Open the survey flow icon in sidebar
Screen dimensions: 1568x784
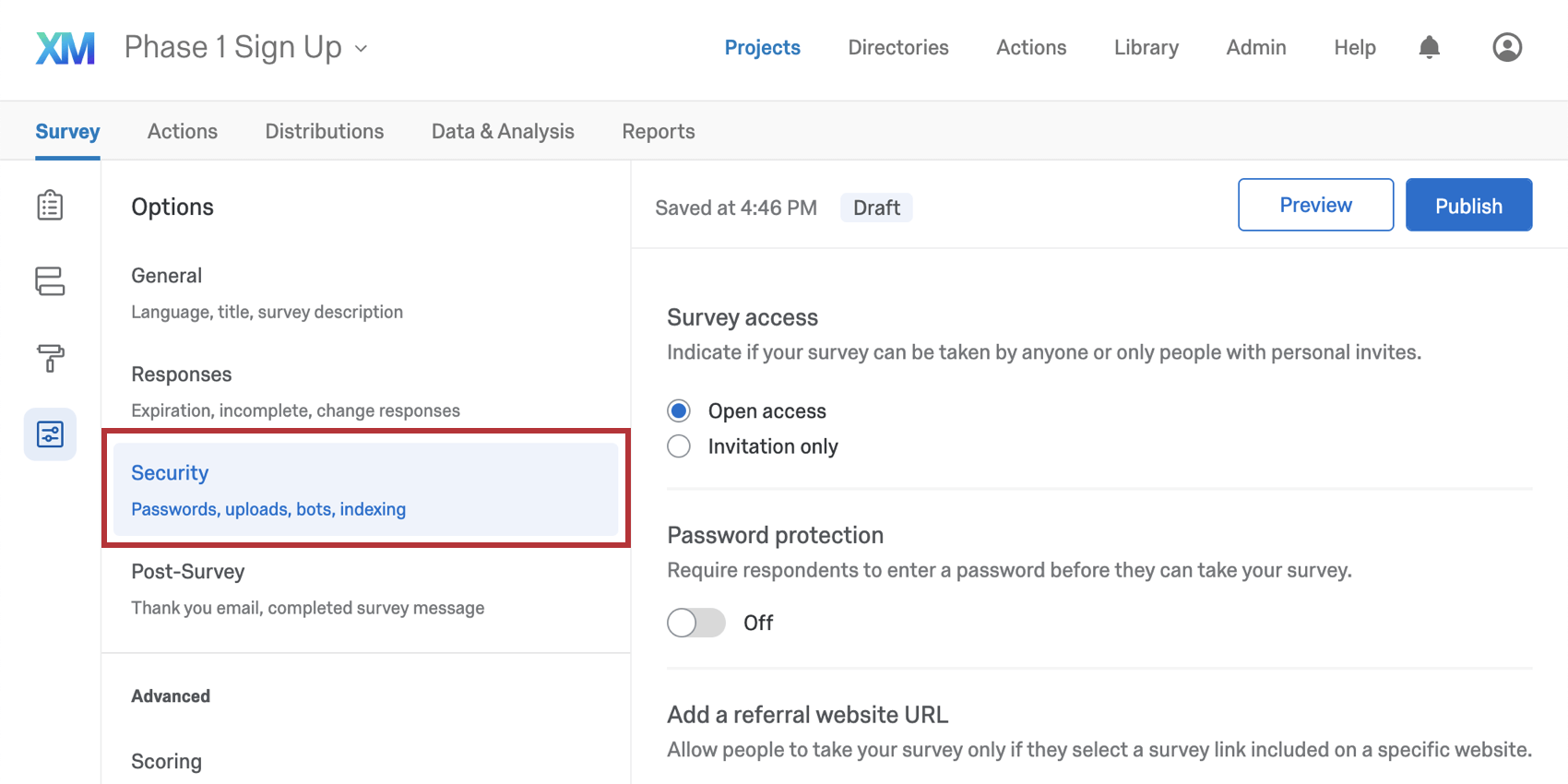[50, 281]
